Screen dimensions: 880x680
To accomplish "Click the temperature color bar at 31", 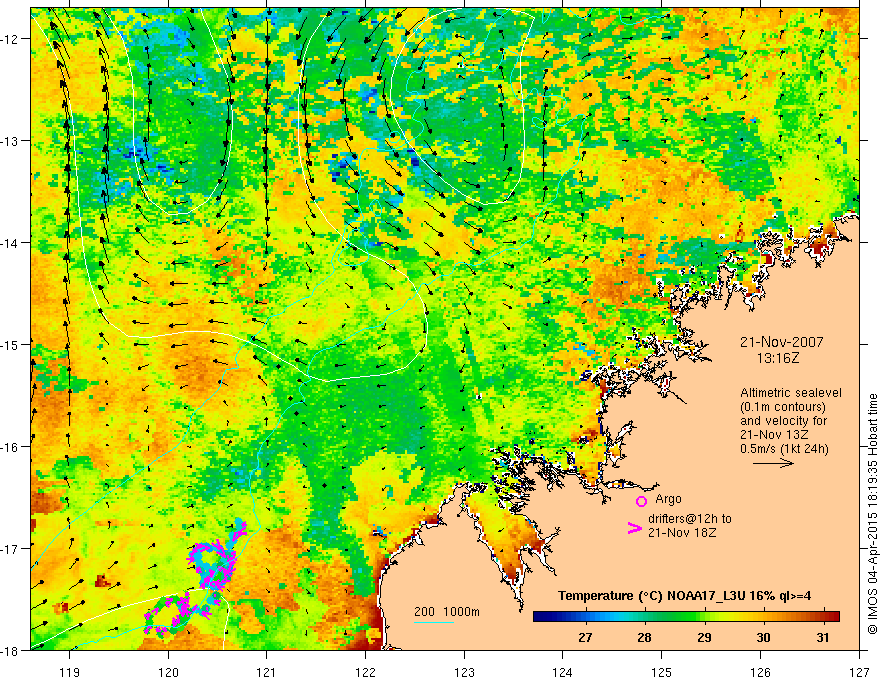I will click(823, 616).
